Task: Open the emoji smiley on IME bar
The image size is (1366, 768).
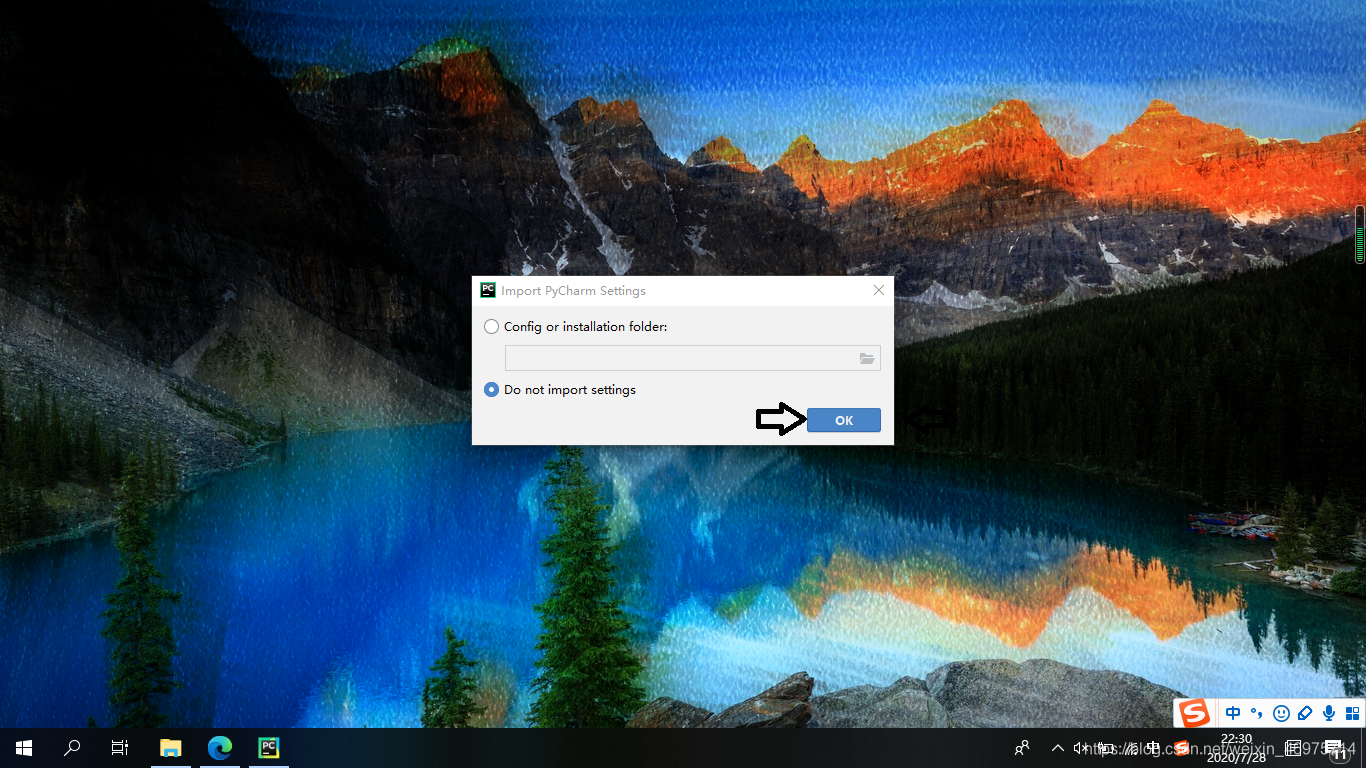Action: click(1281, 713)
